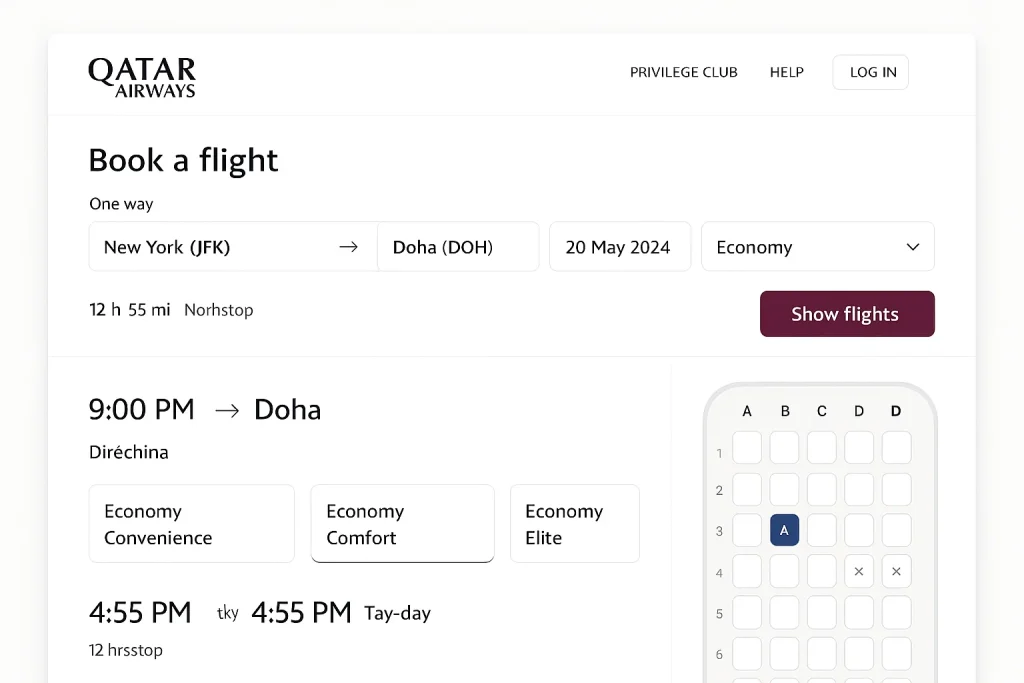Toggle seat 6B selection
The width and height of the screenshot is (1024, 683).
point(784,653)
